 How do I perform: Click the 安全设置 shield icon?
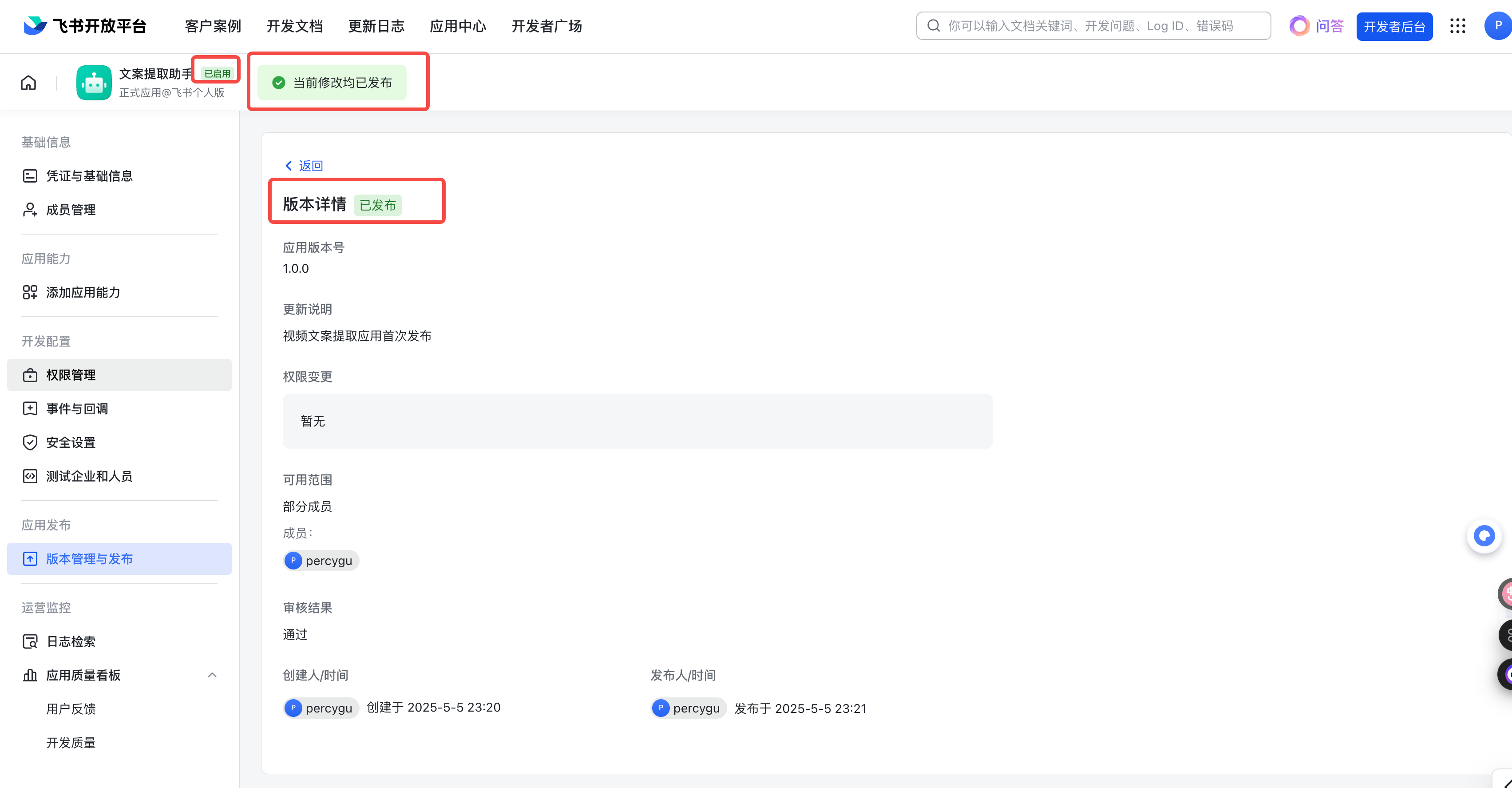tap(30, 442)
